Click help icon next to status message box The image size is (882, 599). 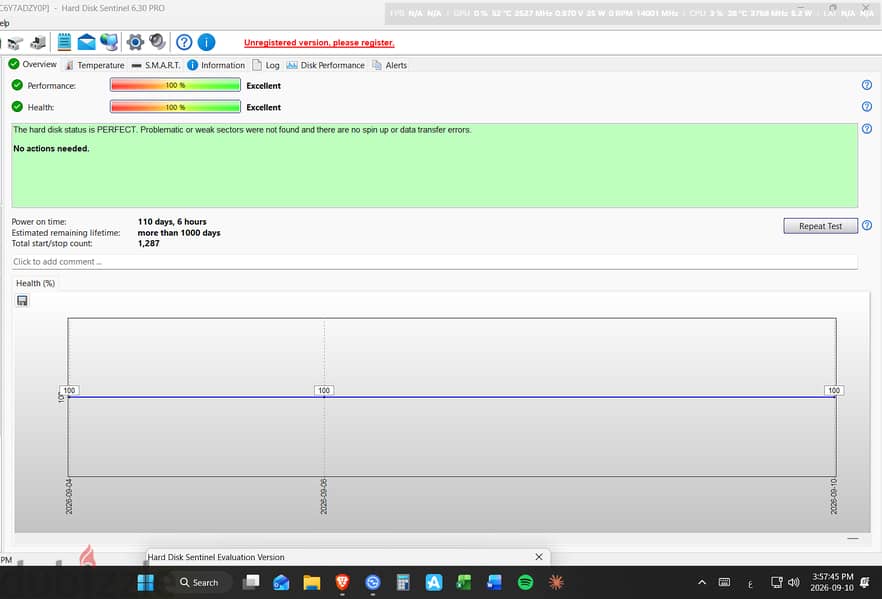click(x=866, y=129)
